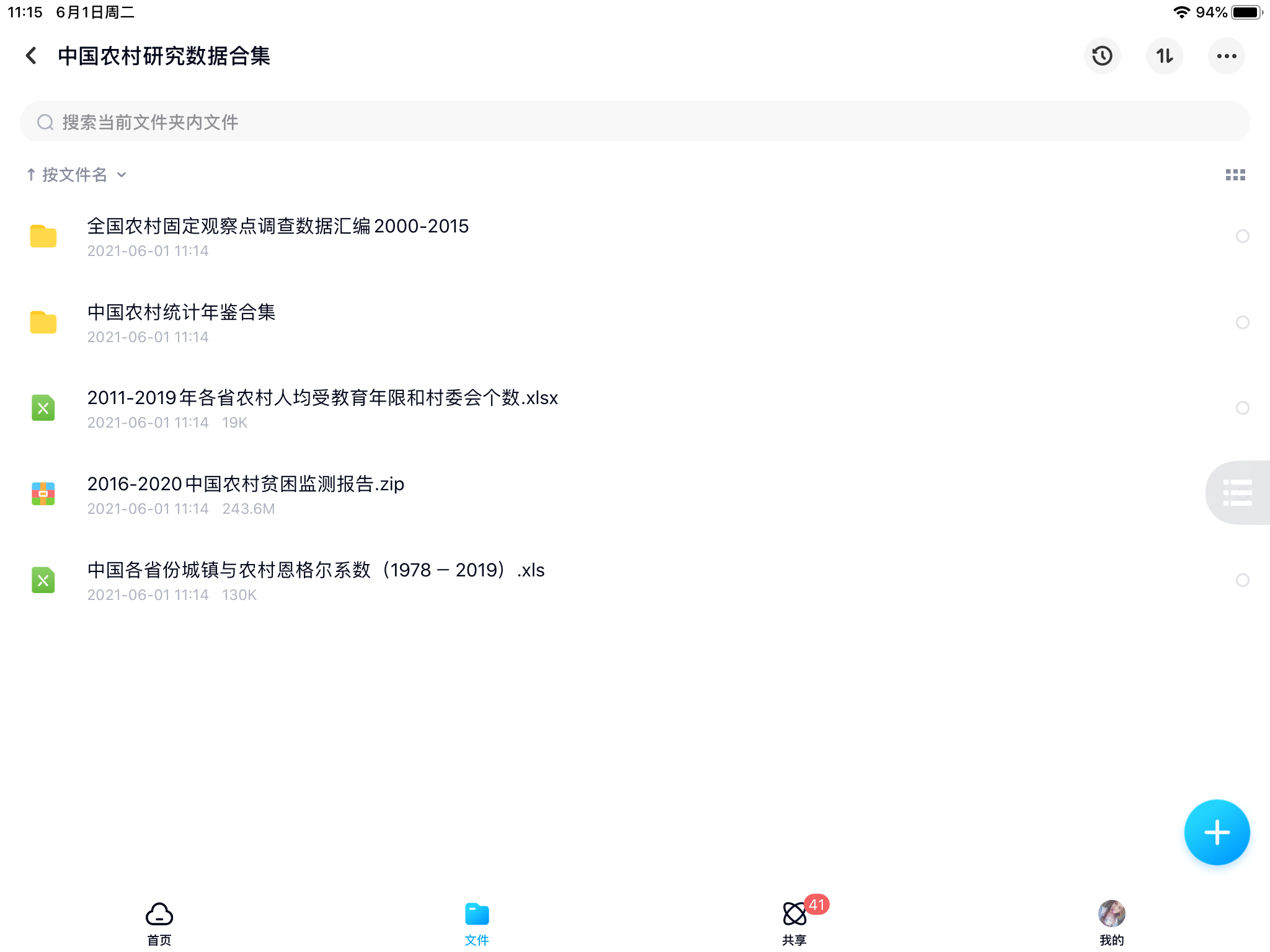This screenshot has width=1270, height=952.
Task: Go to the 首页 home tab
Action: (159, 923)
